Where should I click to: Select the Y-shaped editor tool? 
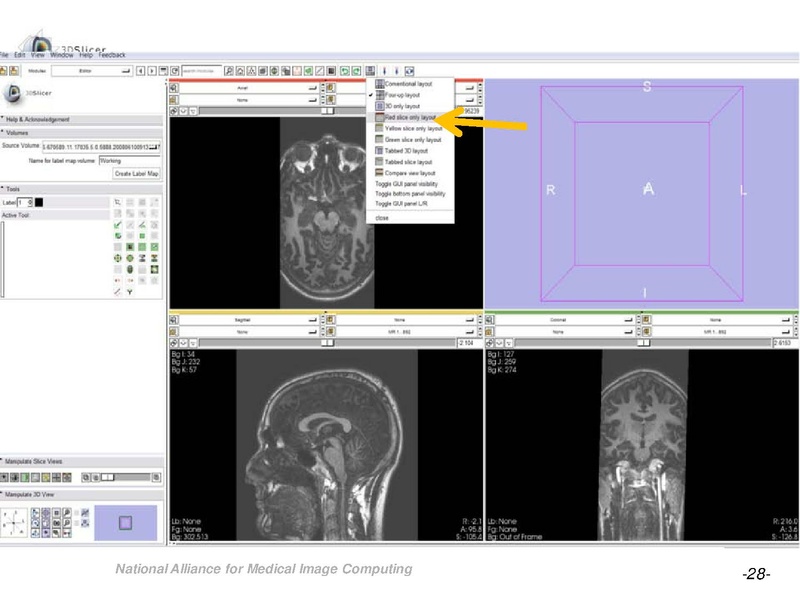(130, 292)
